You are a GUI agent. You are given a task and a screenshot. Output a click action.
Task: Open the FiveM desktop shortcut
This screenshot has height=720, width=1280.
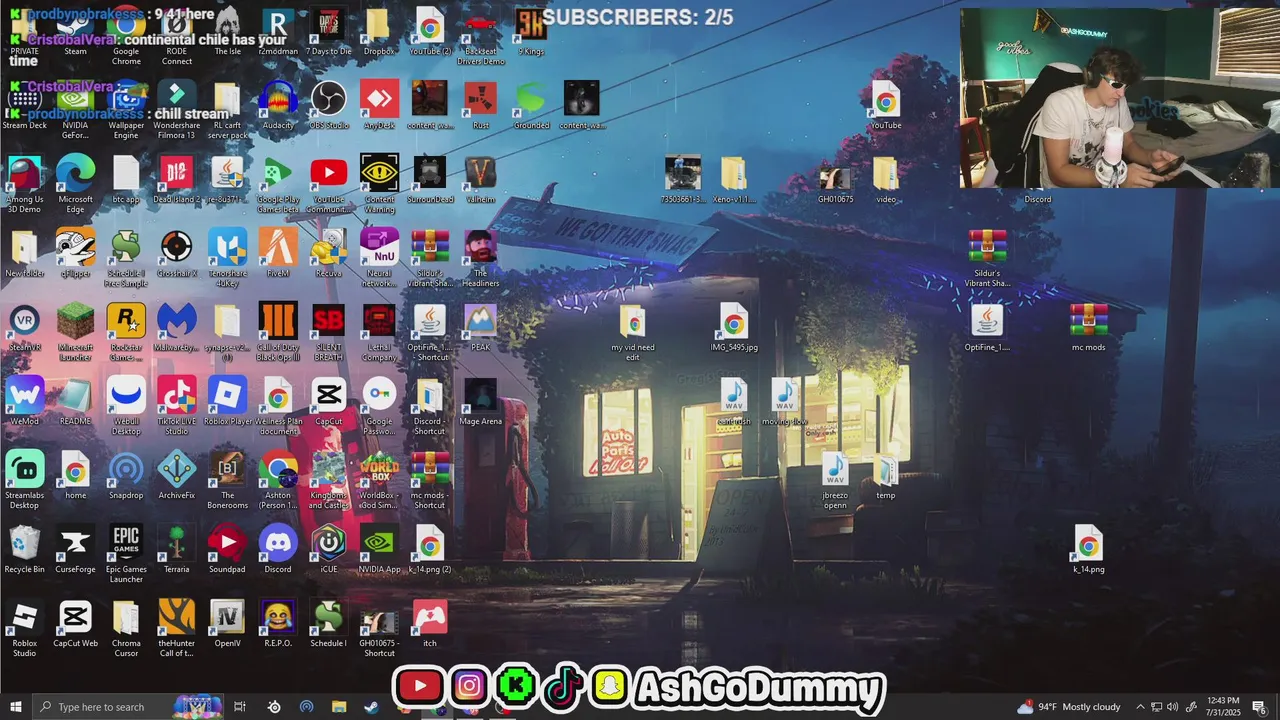point(278,254)
